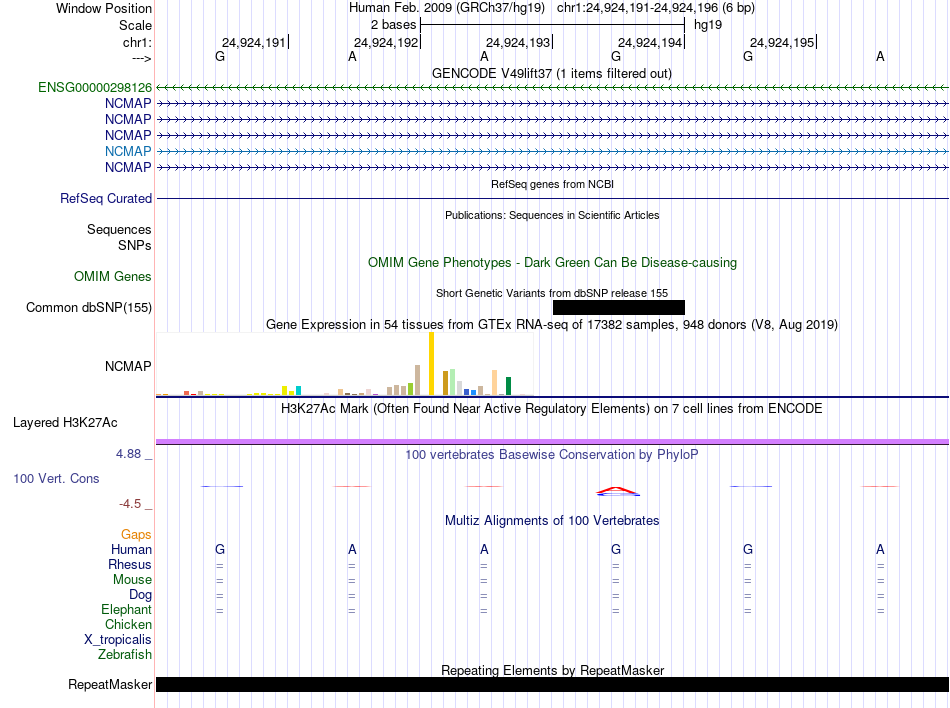
Task: Click the sequence direction arrow label
Action: 141,58
